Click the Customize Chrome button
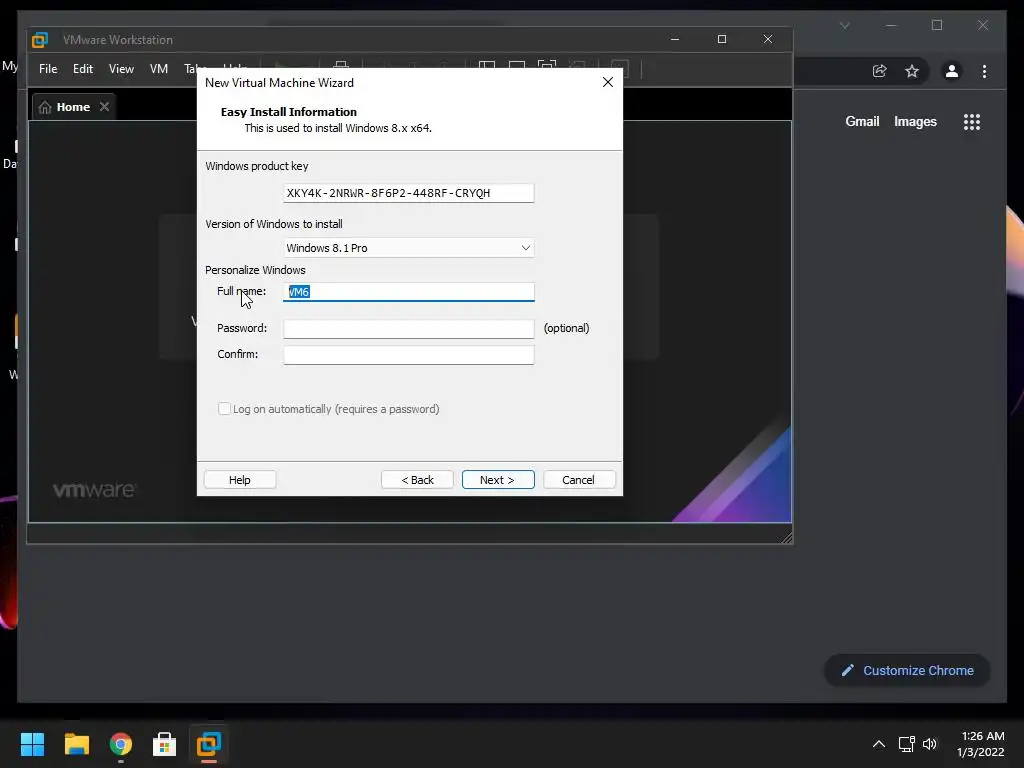The height and width of the screenshot is (768, 1024). (x=907, y=671)
